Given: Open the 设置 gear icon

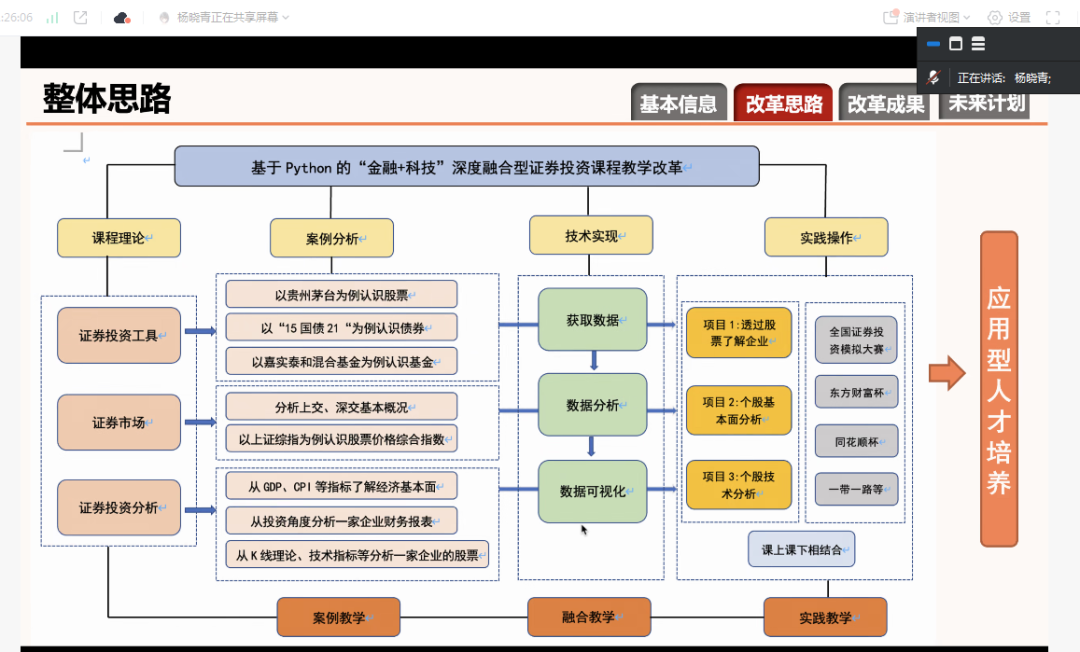Looking at the screenshot, I should 995,17.
